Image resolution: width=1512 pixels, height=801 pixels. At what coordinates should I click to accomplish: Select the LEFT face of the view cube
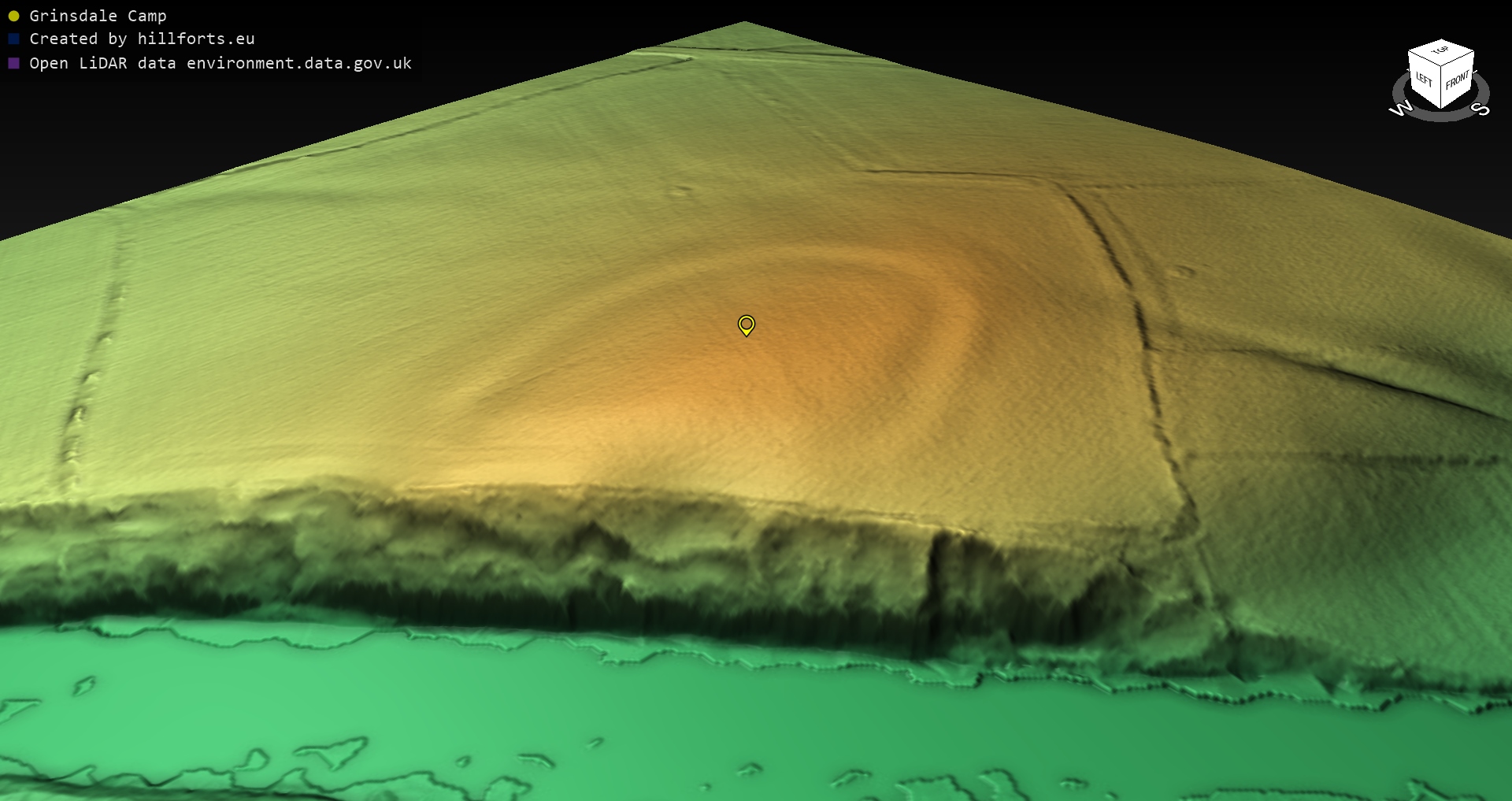(x=1424, y=80)
